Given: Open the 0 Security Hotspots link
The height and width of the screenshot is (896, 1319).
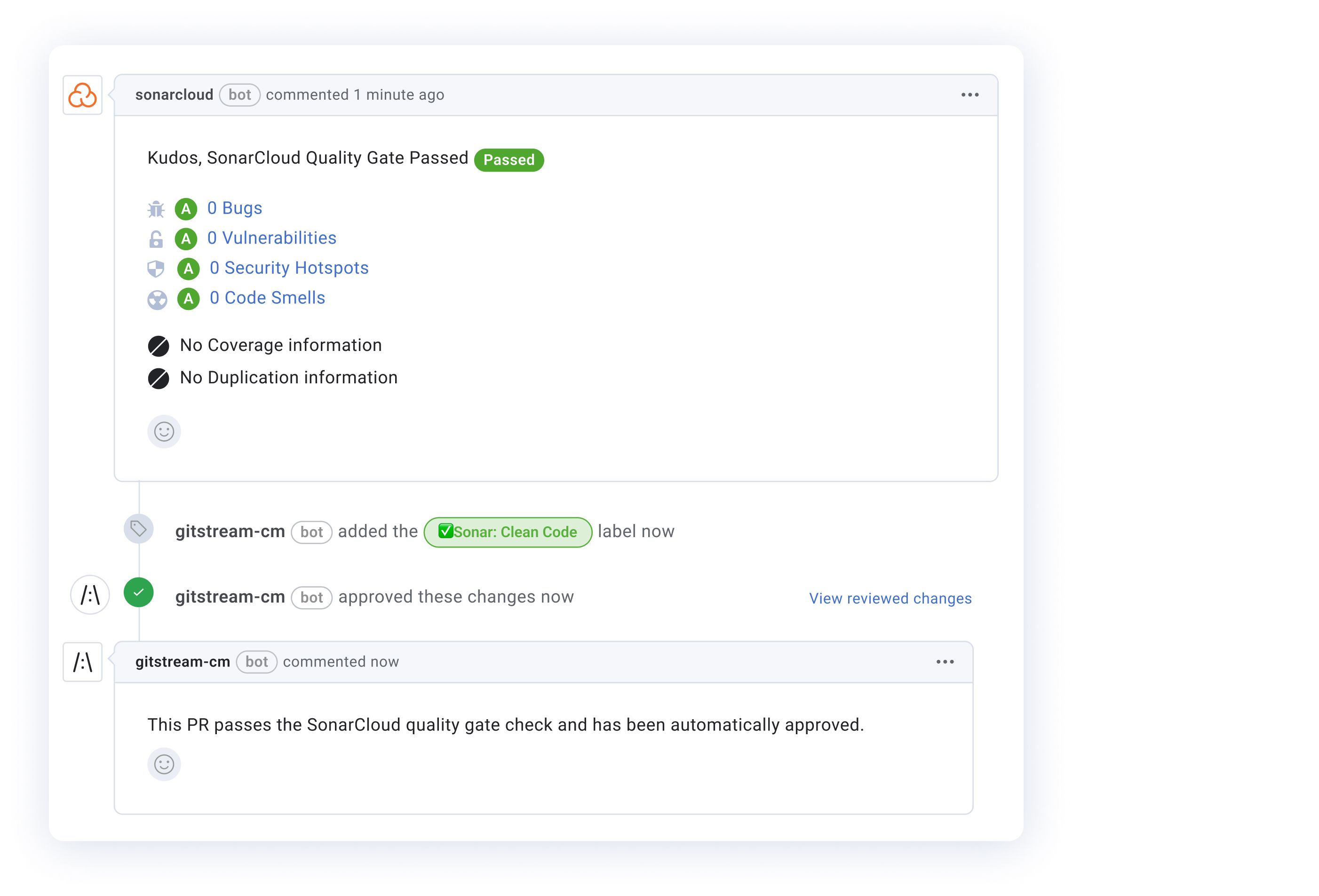Looking at the screenshot, I should 289,268.
